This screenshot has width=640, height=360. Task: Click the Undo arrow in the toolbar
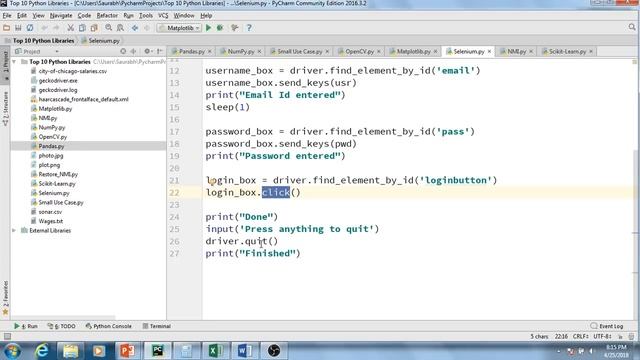[x=44, y=28]
